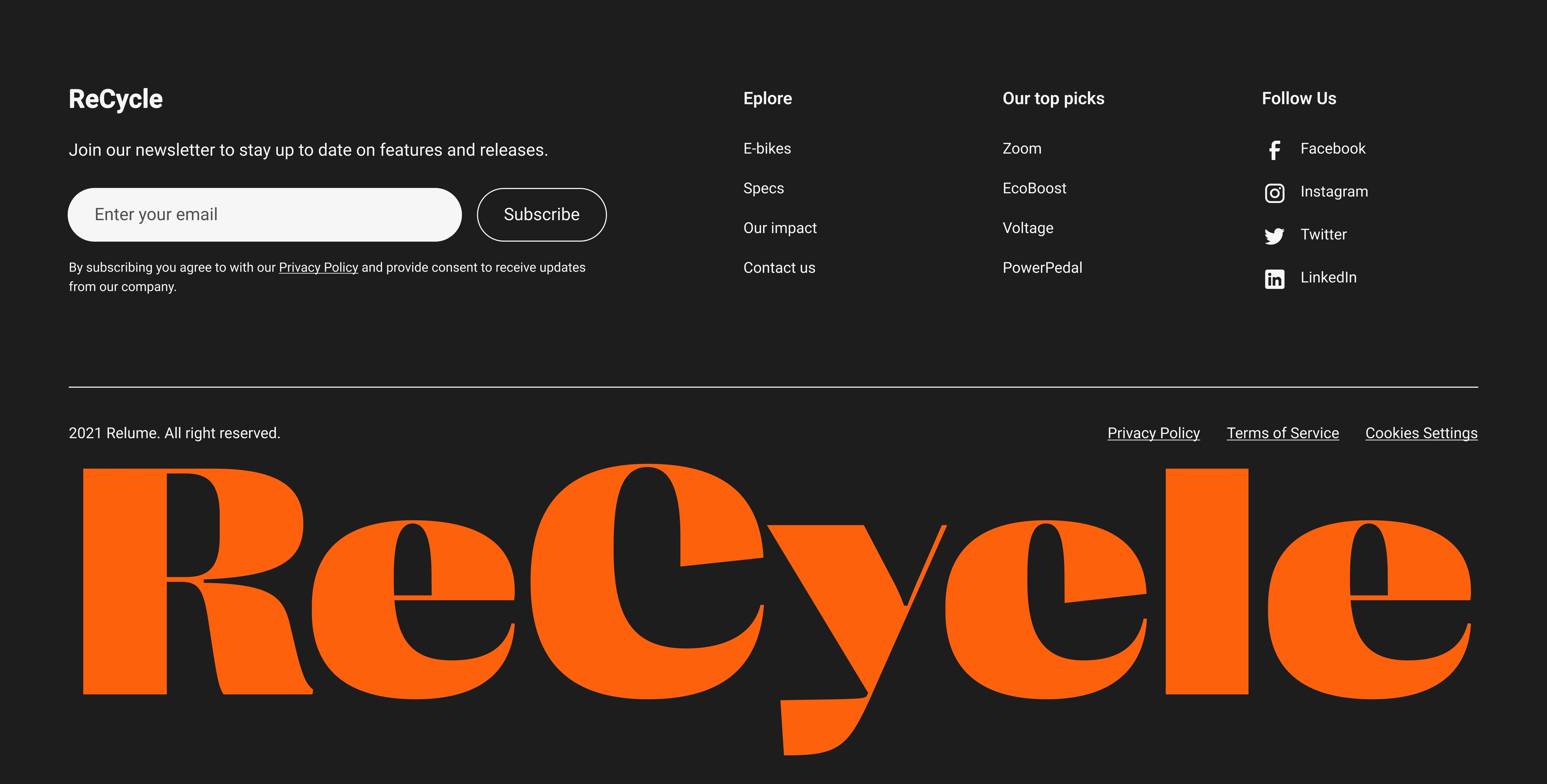This screenshot has height=784, width=1547.
Task: Open the Our impact link
Action: [779, 228]
